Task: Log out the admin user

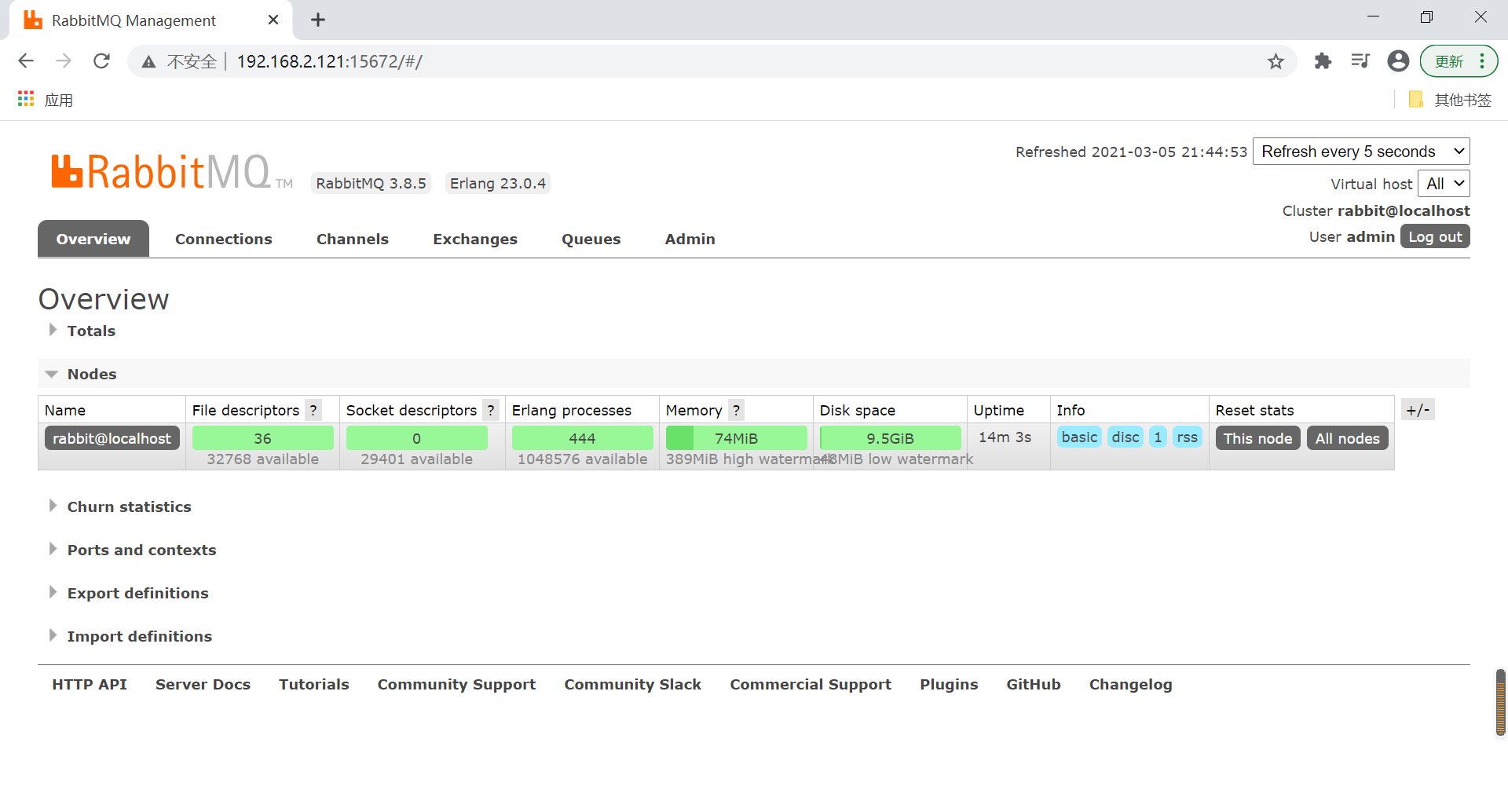Action: (1435, 236)
